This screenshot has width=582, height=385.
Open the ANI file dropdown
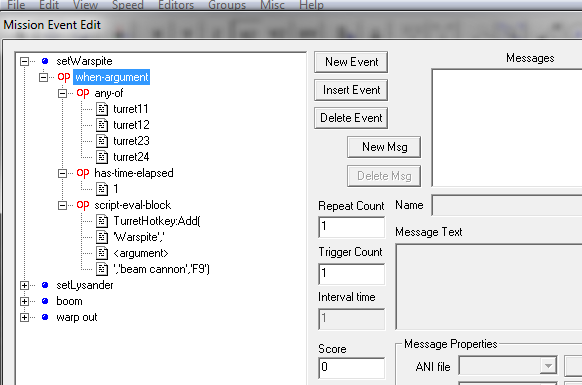(x=548, y=366)
